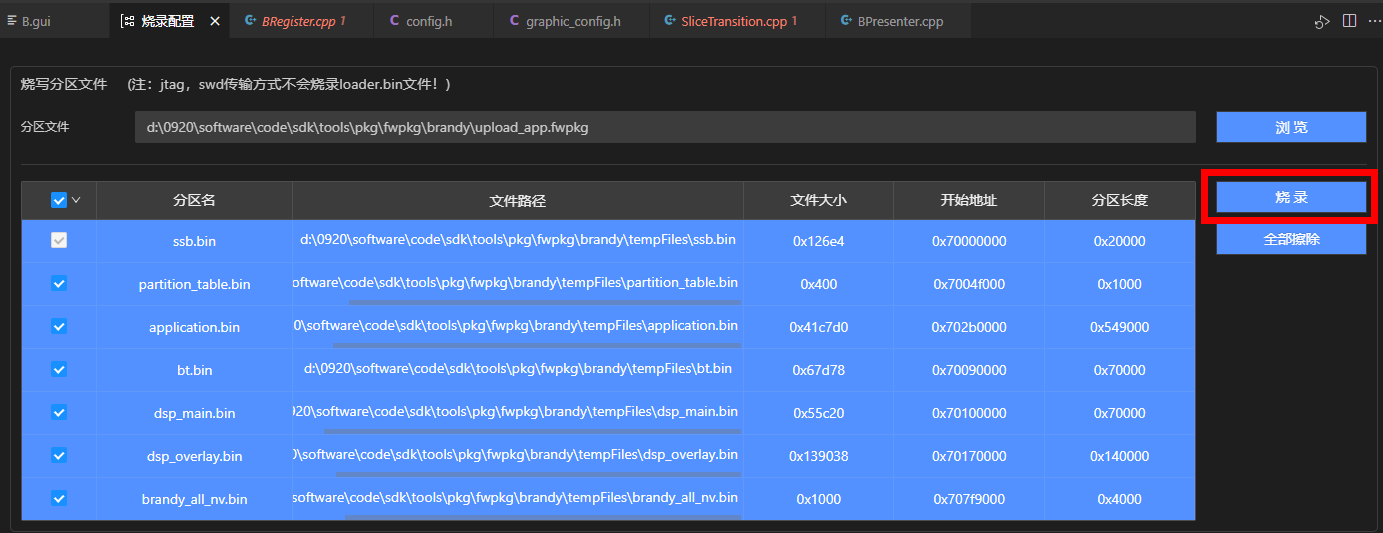The height and width of the screenshot is (533, 1383).
Task: Uncheck the application.bin row checkbox
Action: (59, 326)
